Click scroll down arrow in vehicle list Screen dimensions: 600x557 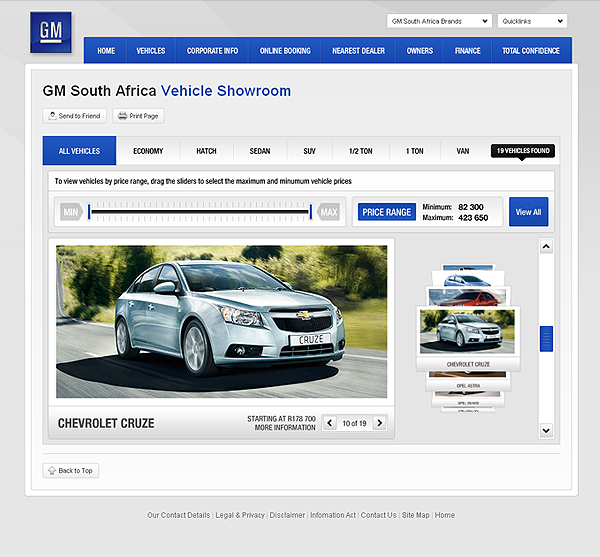tap(546, 430)
